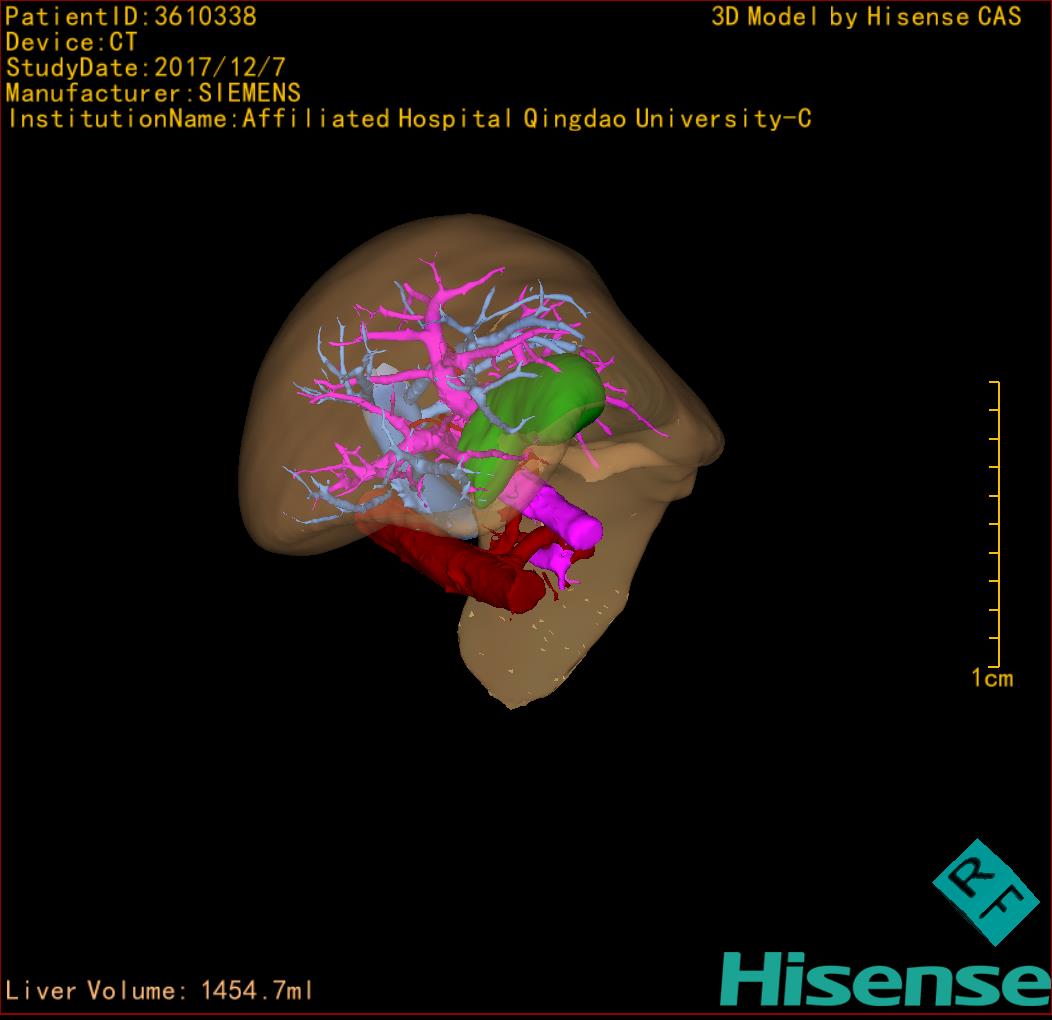1052x1020 pixels.
Task: Click the Liver Volume: 1454.7ml readout
Action: (x=160, y=991)
